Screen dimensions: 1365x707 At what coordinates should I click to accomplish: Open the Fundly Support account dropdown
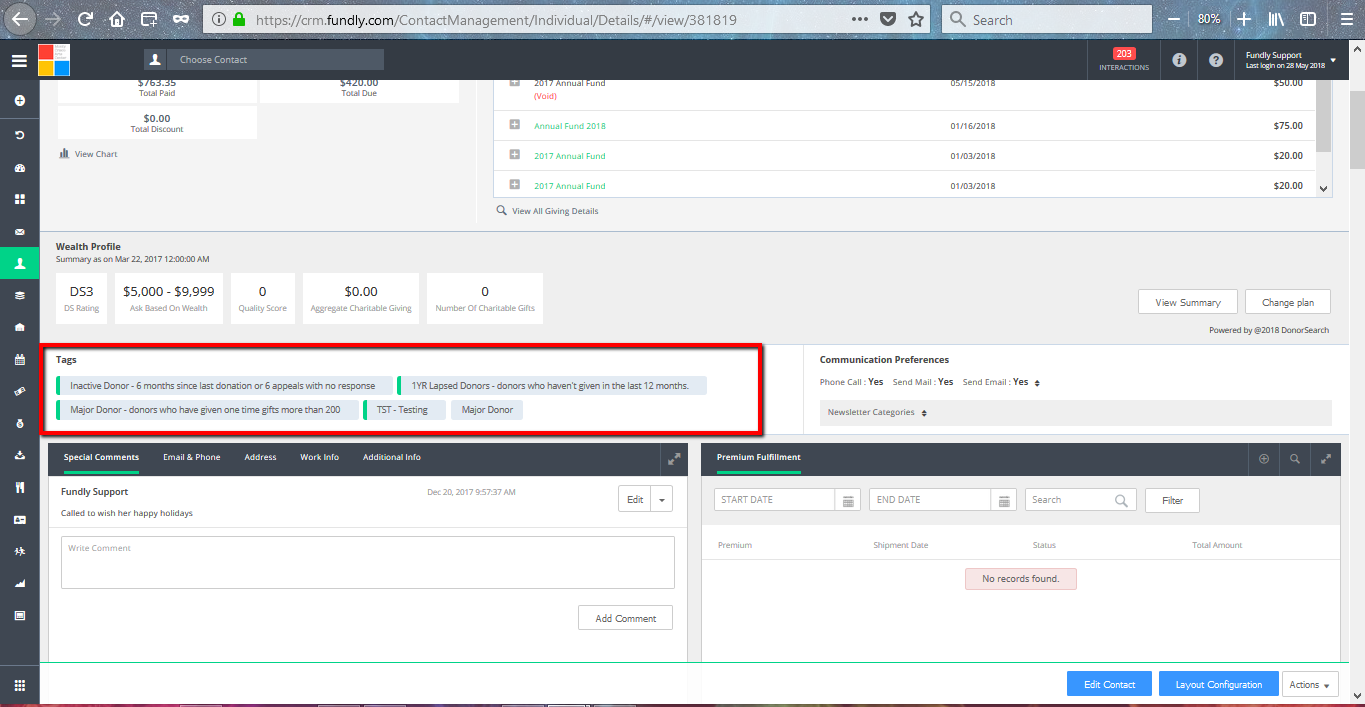[1290, 60]
